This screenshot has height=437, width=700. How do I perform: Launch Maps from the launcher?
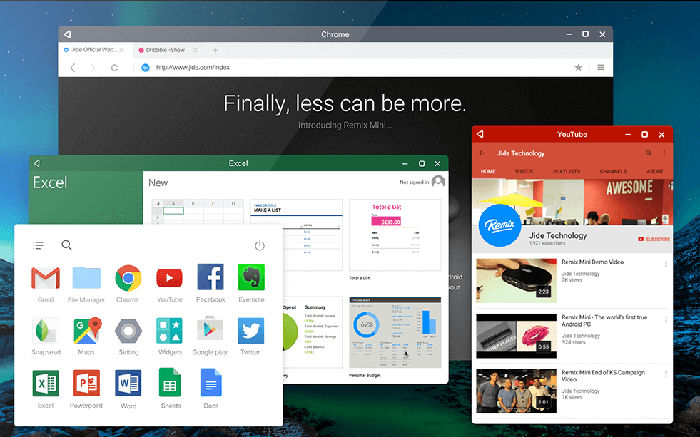(87, 330)
